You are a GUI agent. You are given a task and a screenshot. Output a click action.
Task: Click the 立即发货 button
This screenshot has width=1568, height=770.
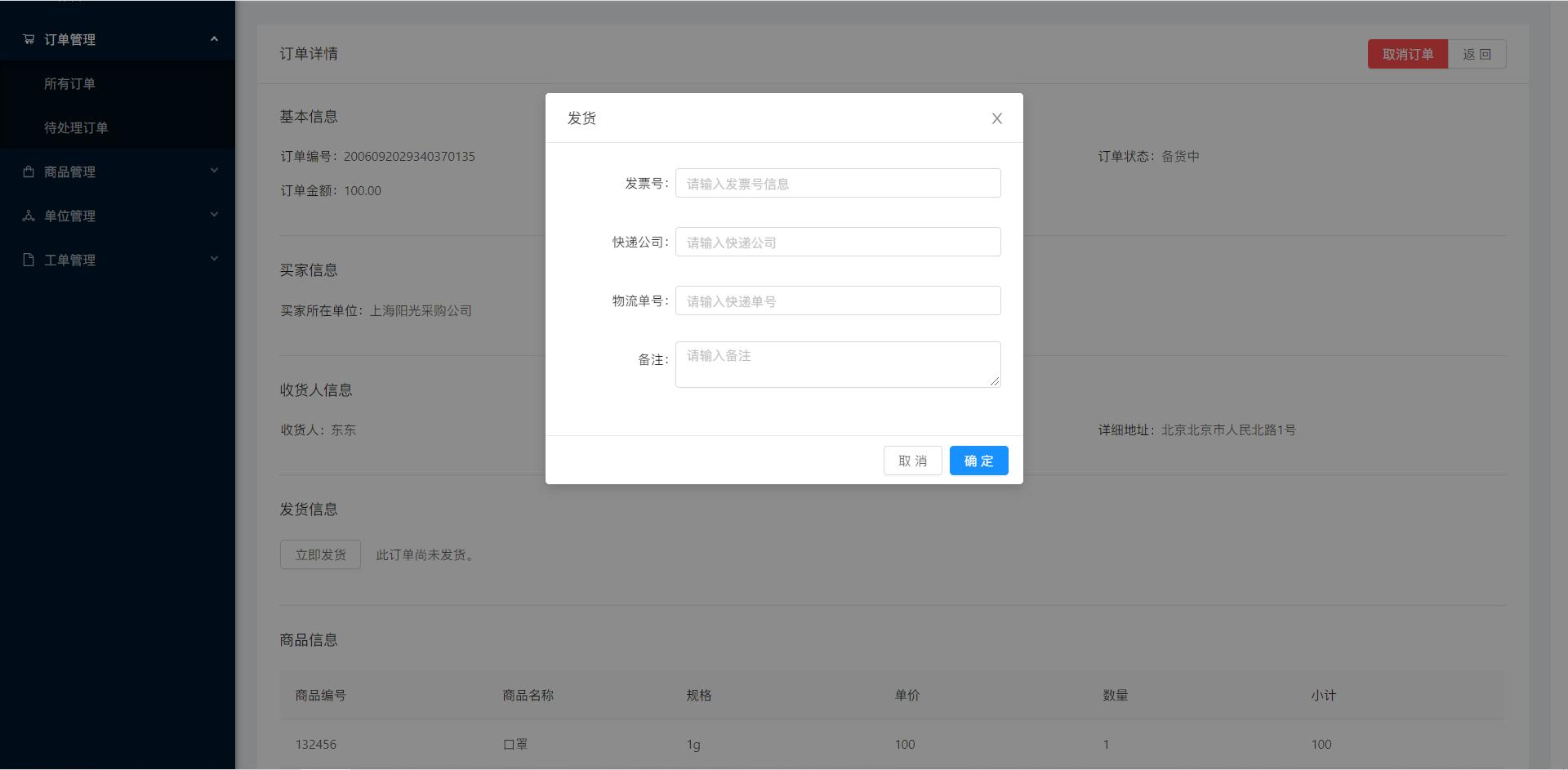point(320,554)
